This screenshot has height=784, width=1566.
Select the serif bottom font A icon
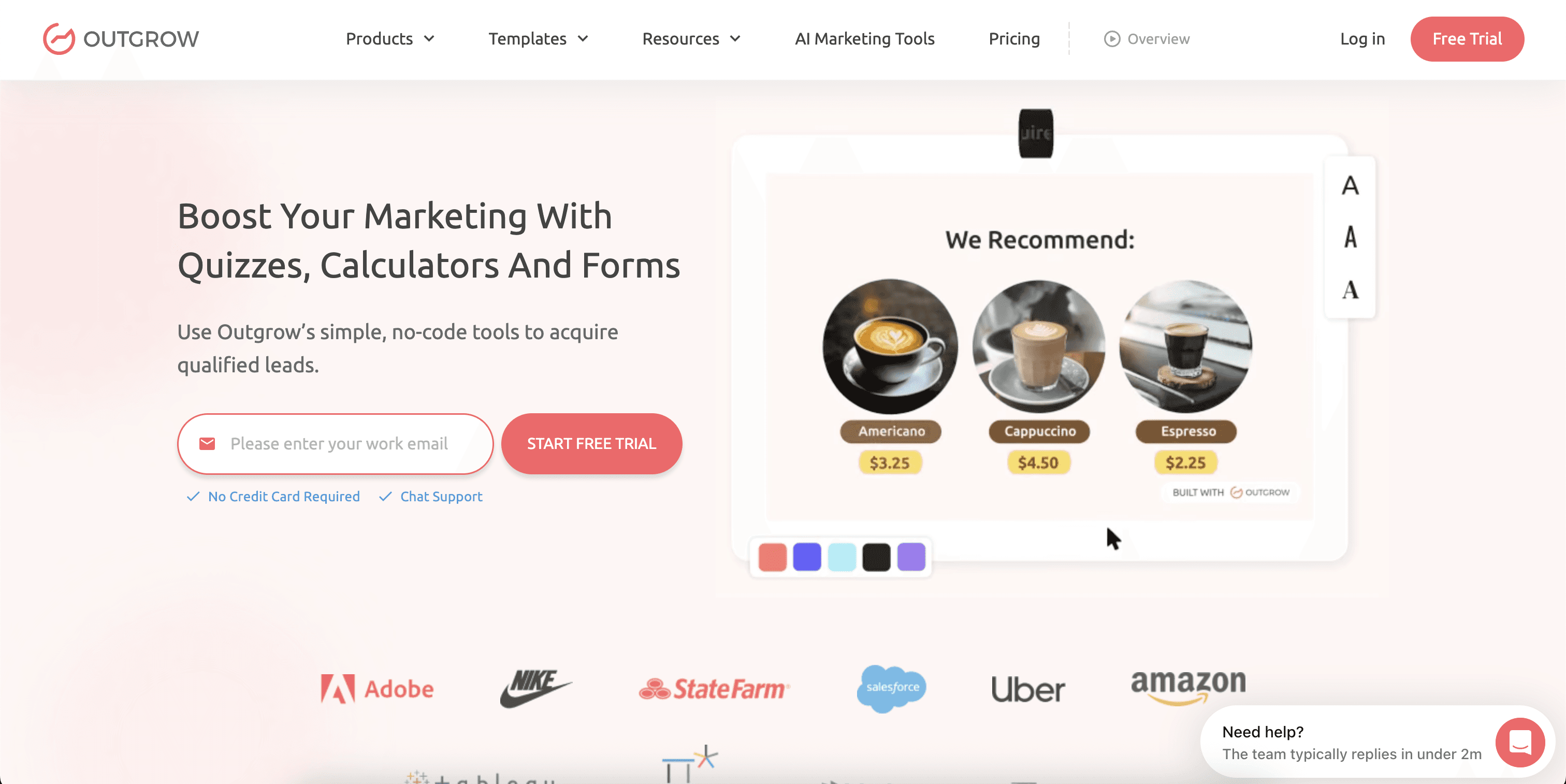coord(1350,290)
